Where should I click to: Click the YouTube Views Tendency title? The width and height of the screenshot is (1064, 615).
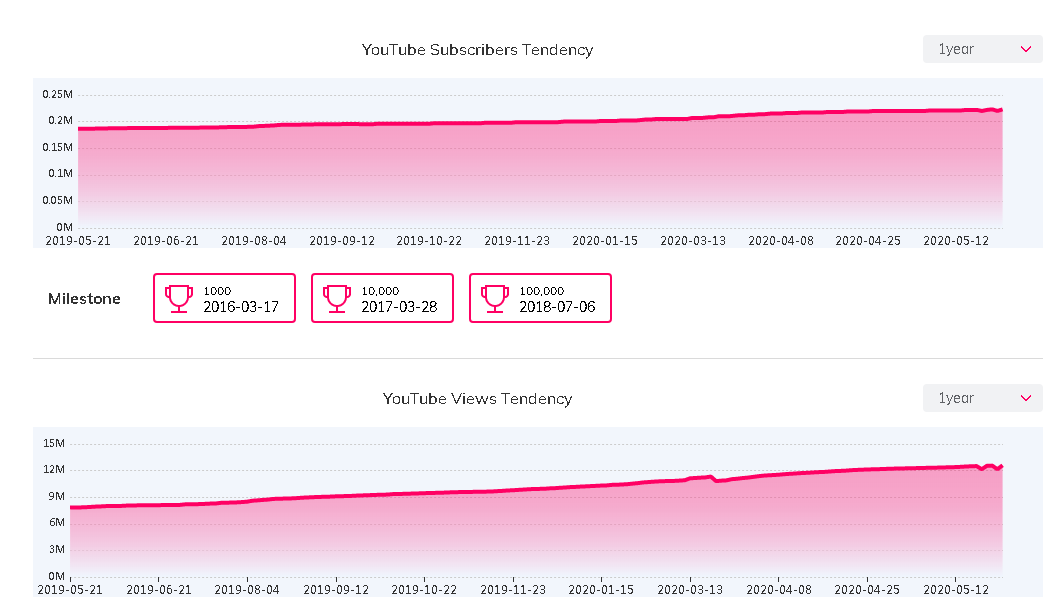477,398
